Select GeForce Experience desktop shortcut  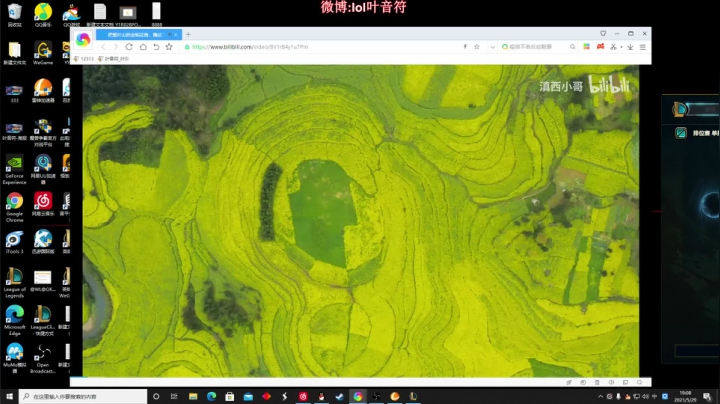pyautogui.click(x=15, y=169)
